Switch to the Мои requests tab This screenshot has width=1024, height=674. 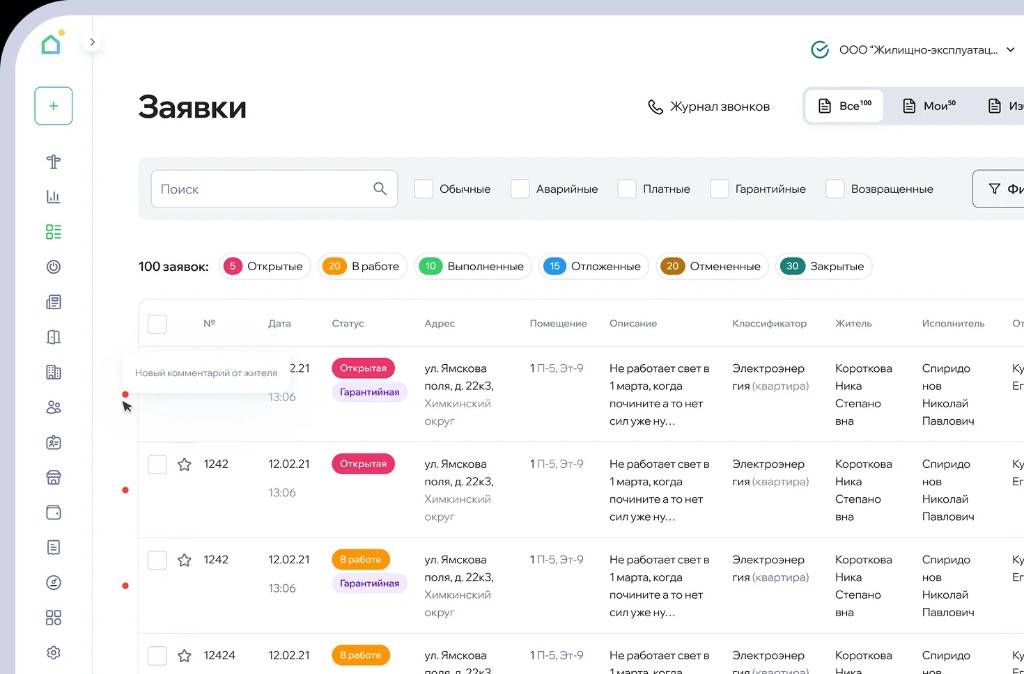click(x=928, y=104)
